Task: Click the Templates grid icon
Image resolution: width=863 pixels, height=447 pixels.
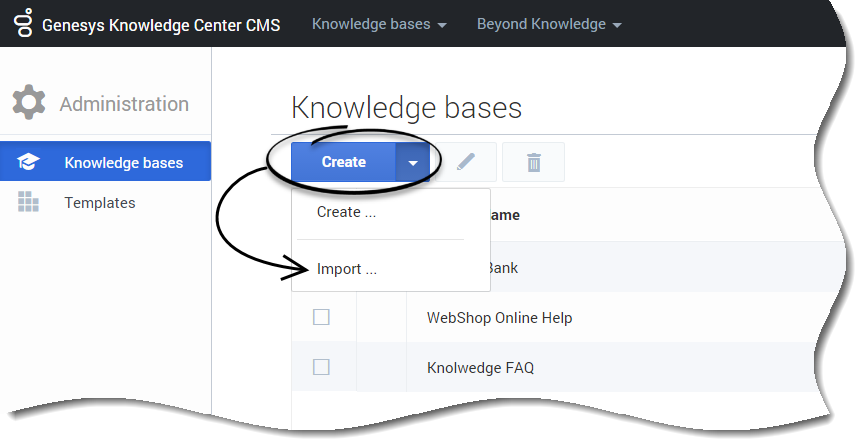Action: click(x=28, y=202)
